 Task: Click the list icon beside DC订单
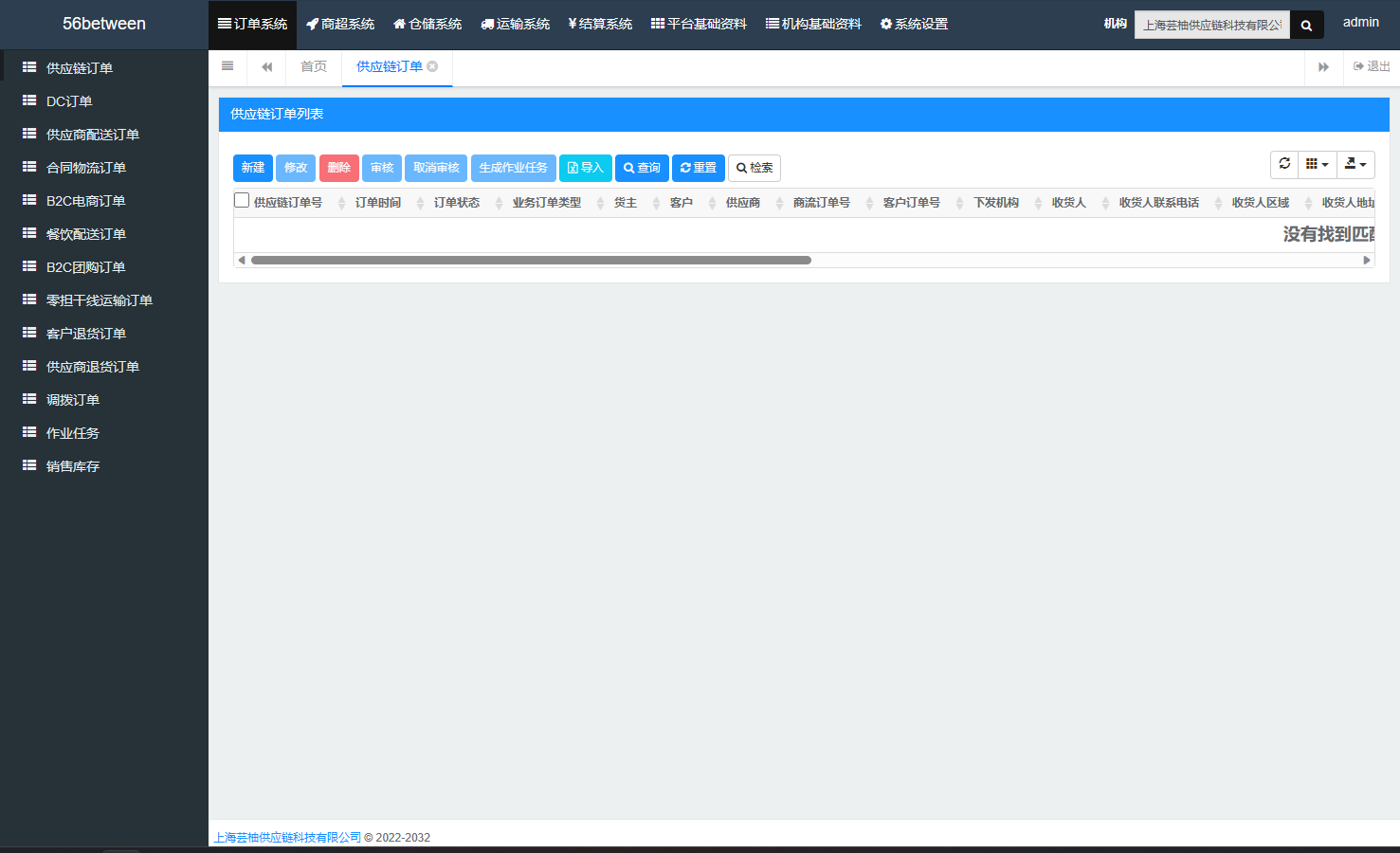[29, 100]
